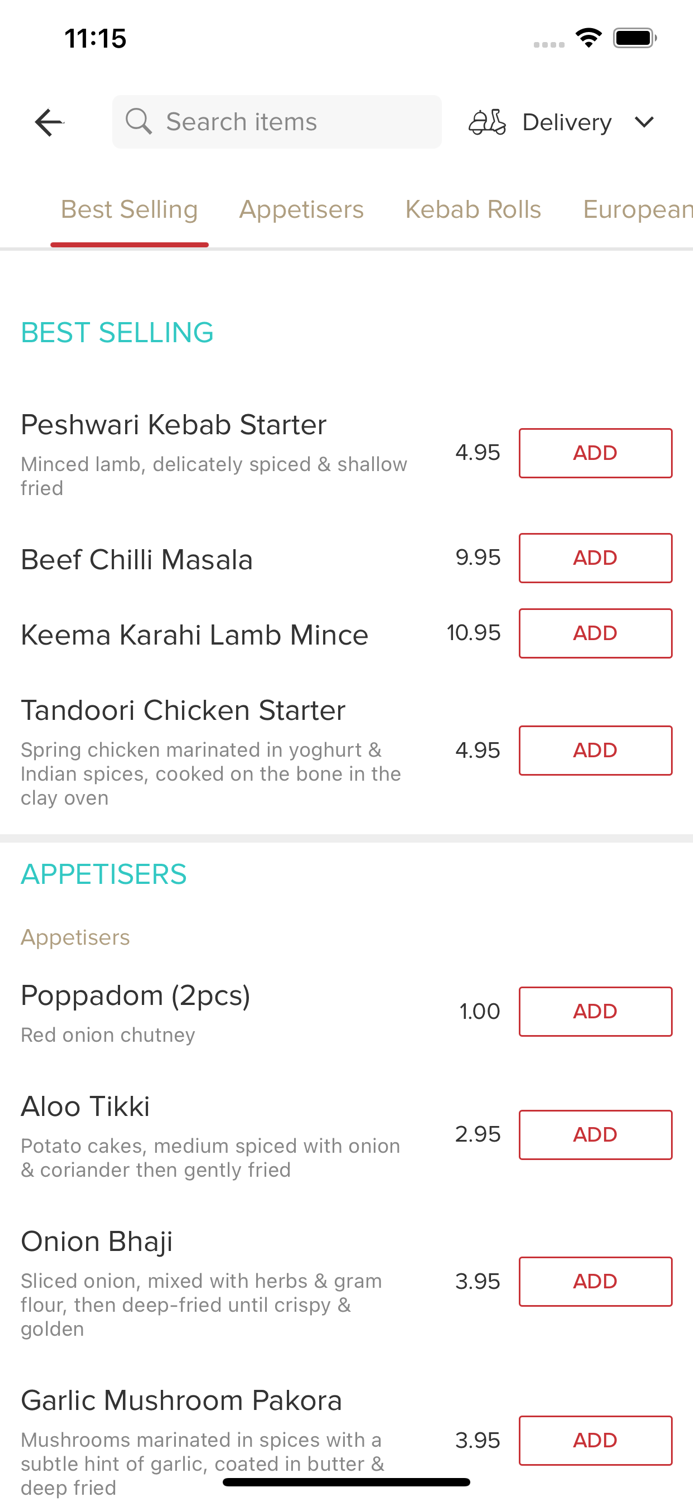Screen dimensions: 693x1500
Task: Add Keema Karahi Lamb Mince
Action: click(595, 633)
